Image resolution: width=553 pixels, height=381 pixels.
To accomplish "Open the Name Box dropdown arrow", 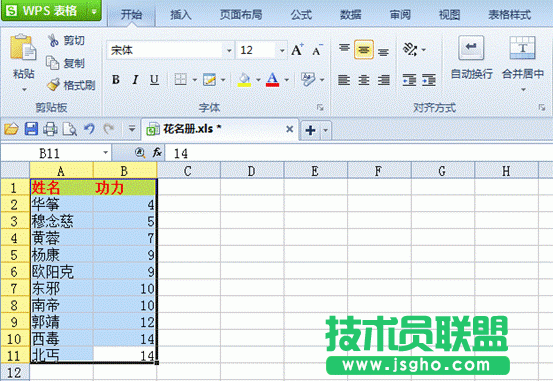I will [x=105, y=153].
